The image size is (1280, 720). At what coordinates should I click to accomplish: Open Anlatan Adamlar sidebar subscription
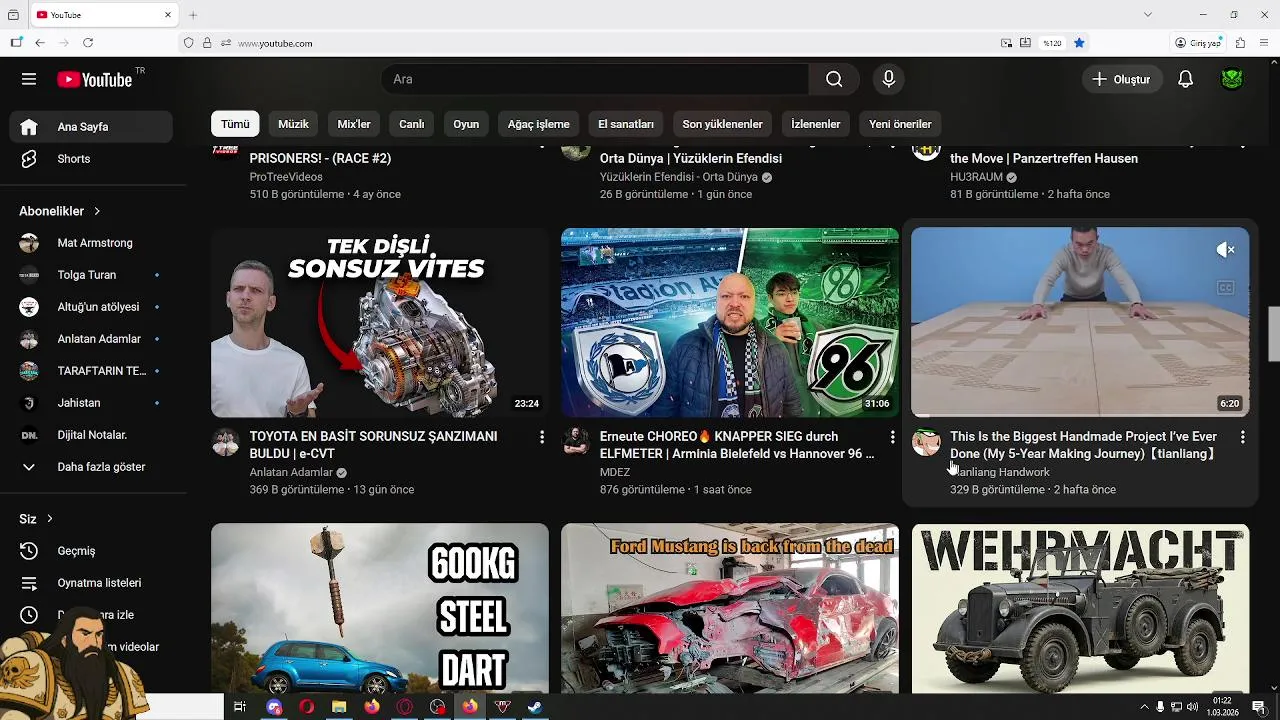point(91,339)
